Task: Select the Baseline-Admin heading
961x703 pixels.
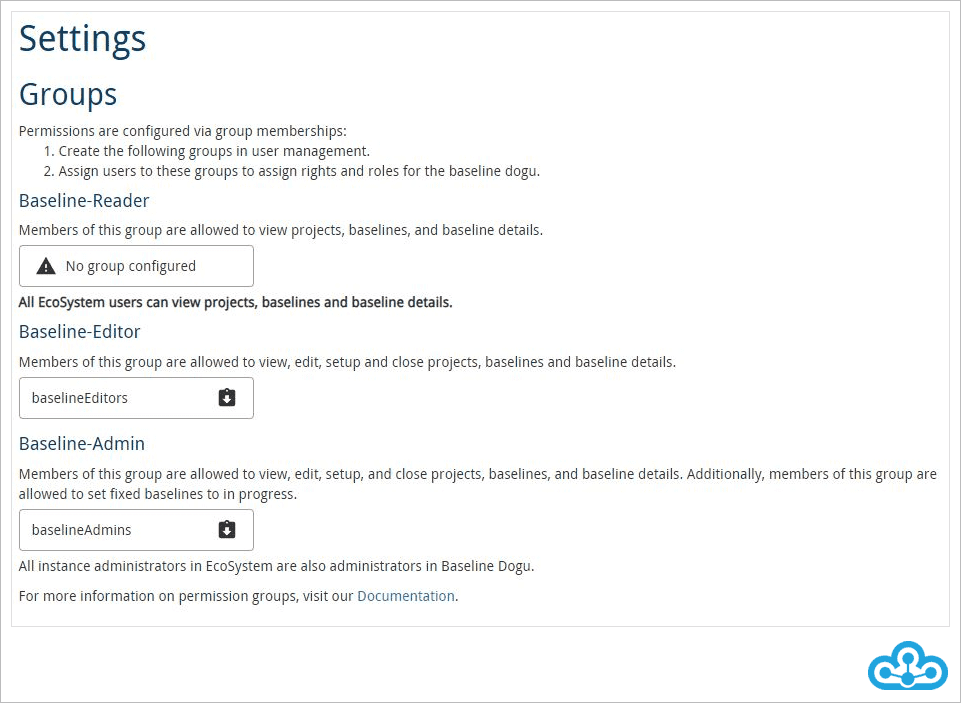Action: (81, 443)
